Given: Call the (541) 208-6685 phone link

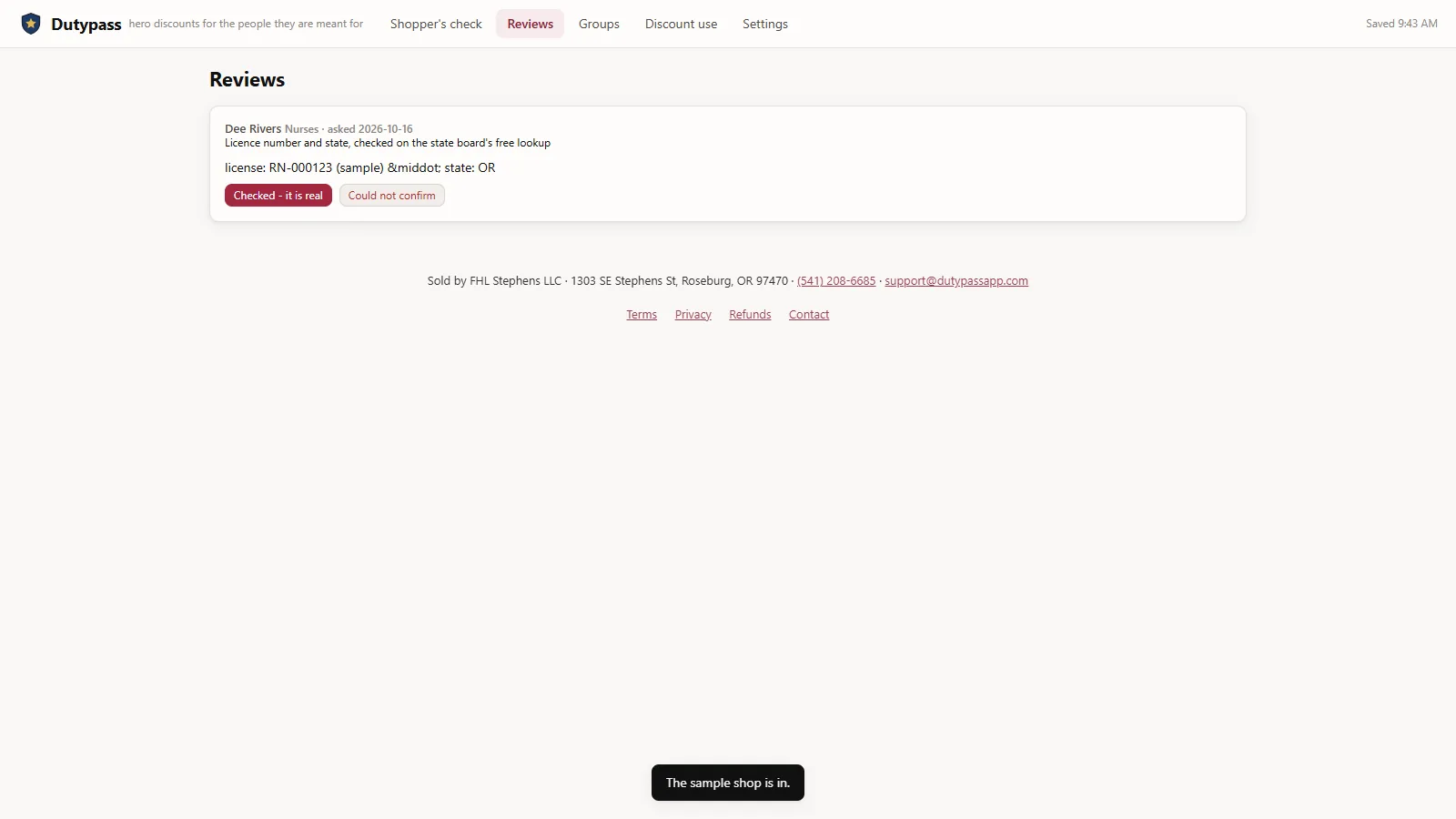Looking at the screenshot, I should [x=836, y=281].
